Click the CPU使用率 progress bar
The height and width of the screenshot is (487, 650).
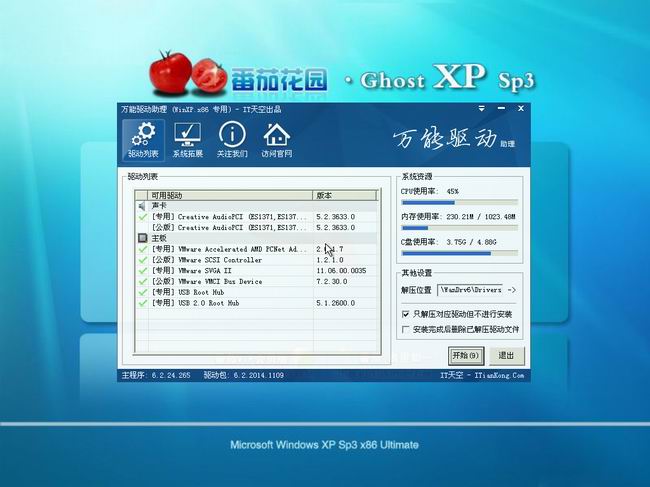[460, 203]
